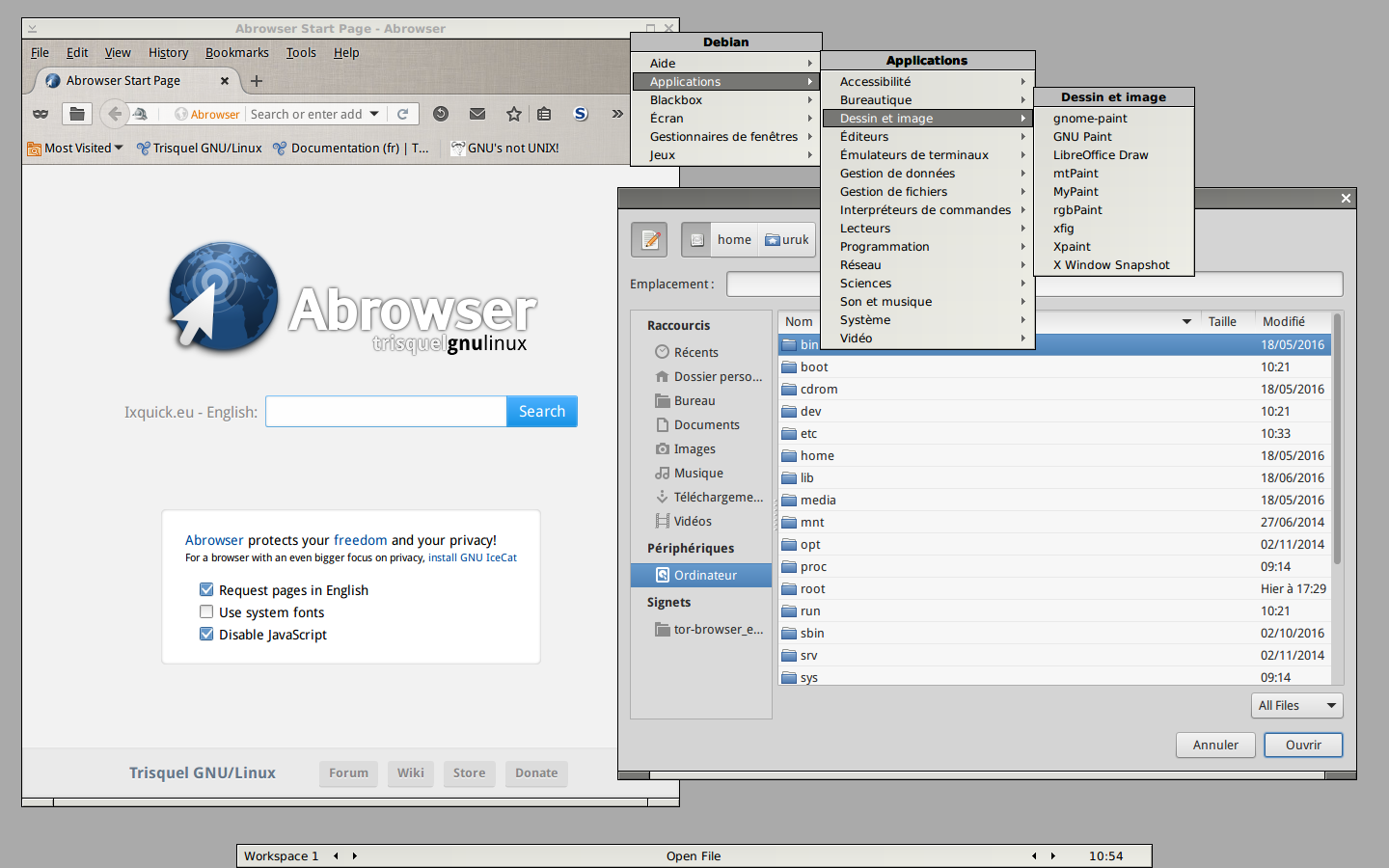Screen dimensions: 1389x868
Task: Open the history clock icon in Abrowser toolbar
Action: [x=441, y=114]
